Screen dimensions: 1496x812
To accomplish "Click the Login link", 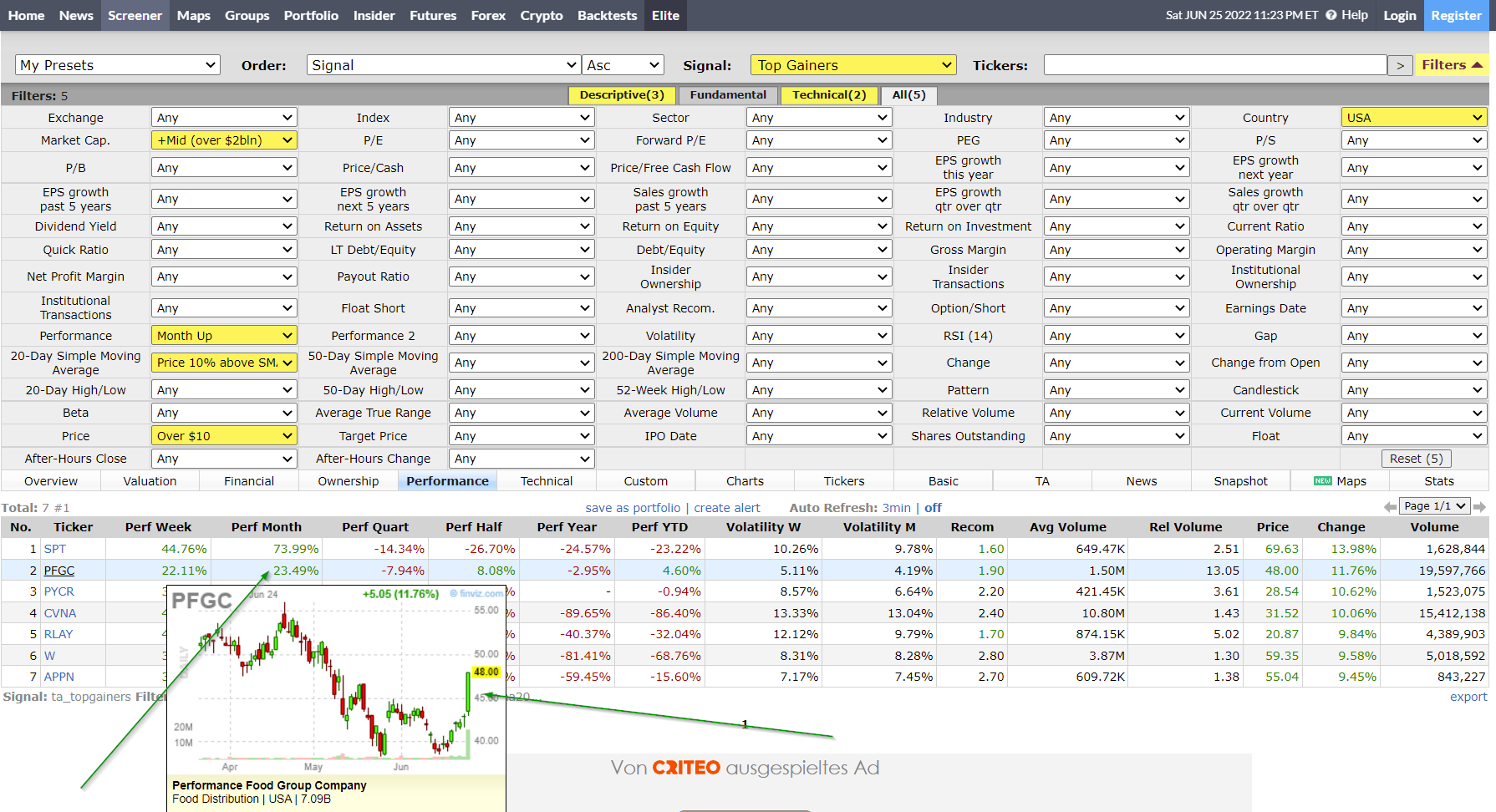I will tap(1400, 15).
